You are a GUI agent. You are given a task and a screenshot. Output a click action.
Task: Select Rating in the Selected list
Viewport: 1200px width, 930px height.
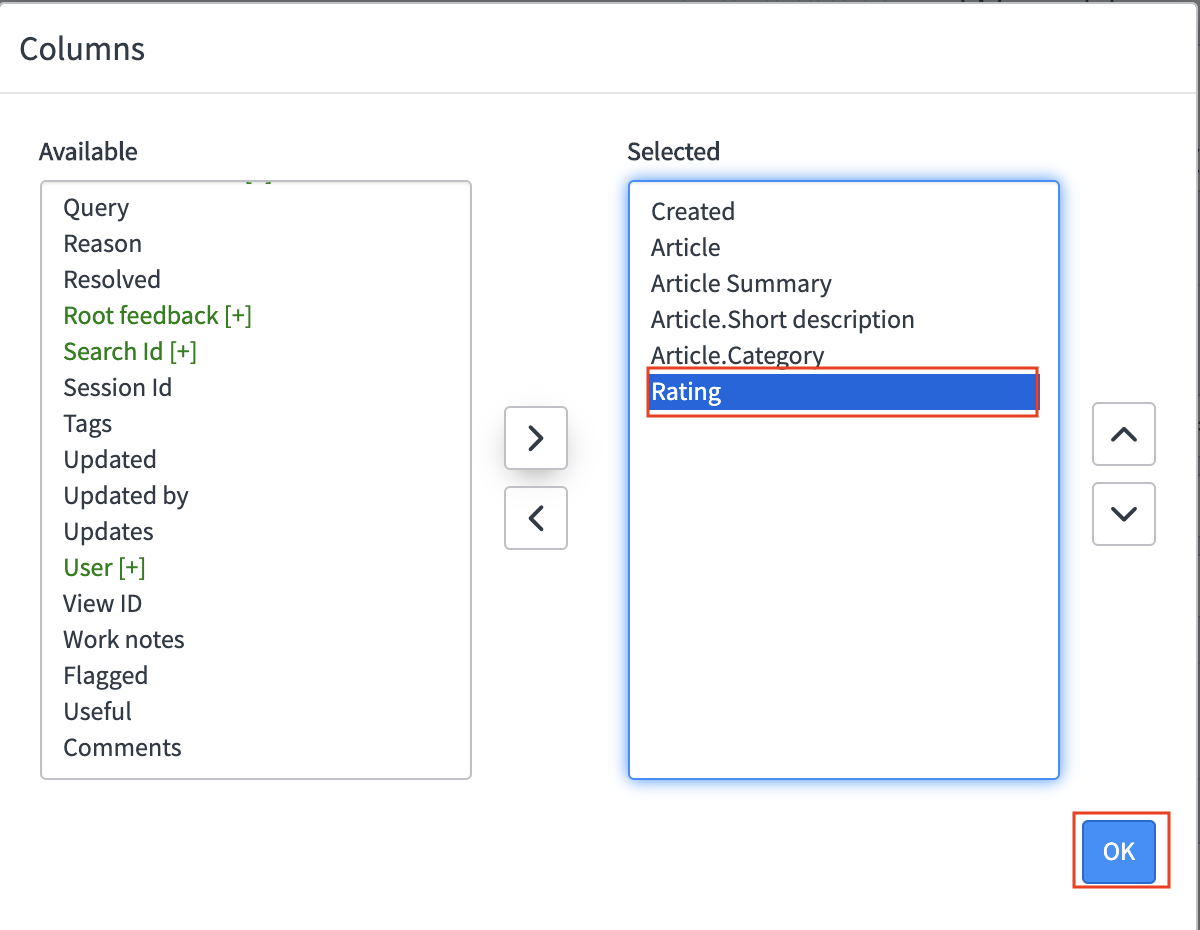pos(686,392)
